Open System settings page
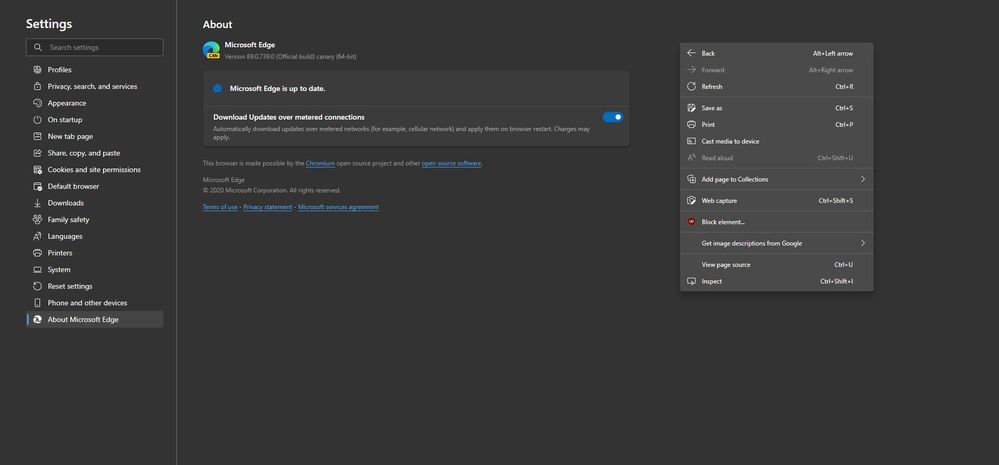Screen dimensions: 999x465 [x=95, y=269]
